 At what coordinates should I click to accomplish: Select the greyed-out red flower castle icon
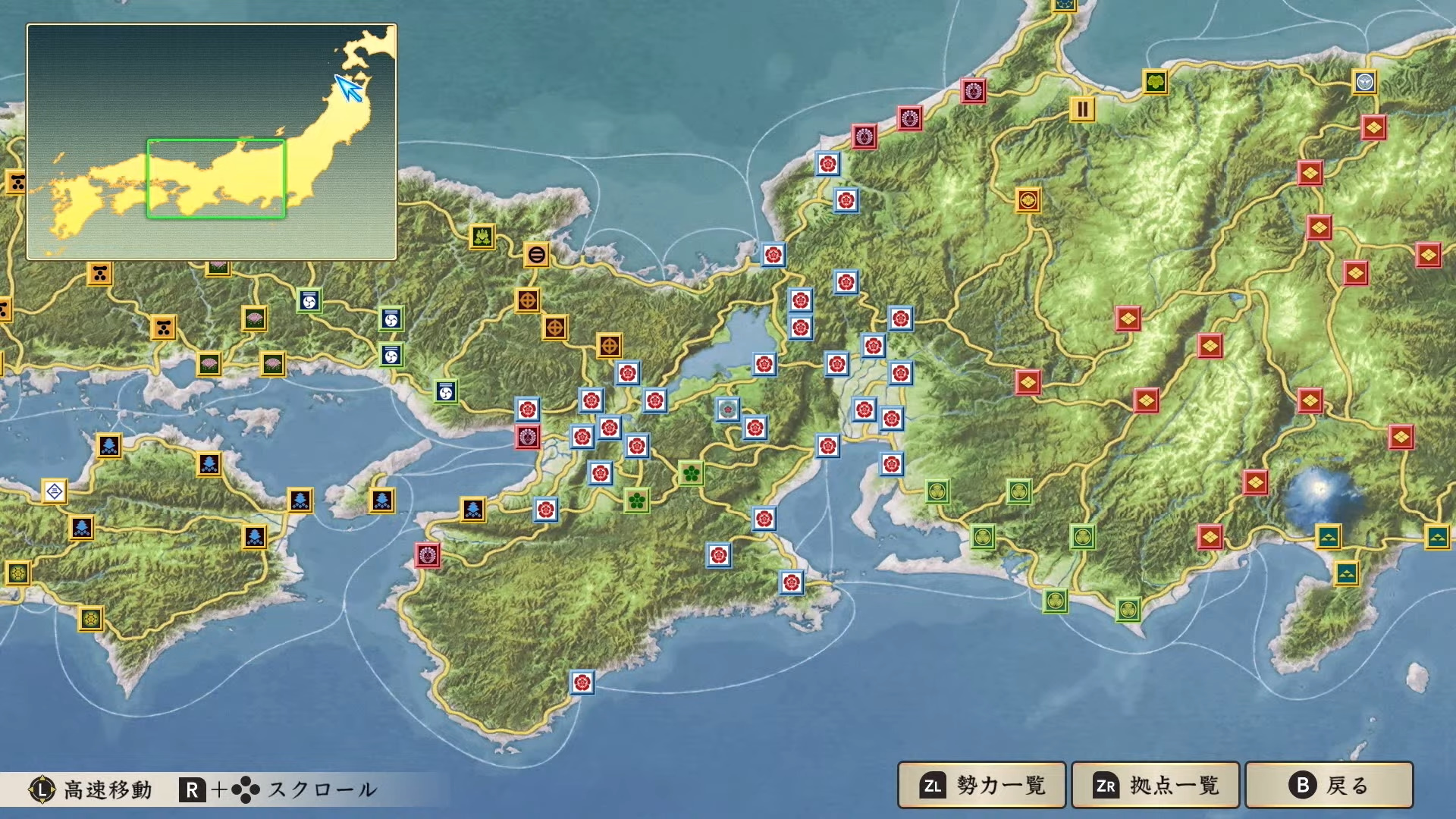click(727, 409)
